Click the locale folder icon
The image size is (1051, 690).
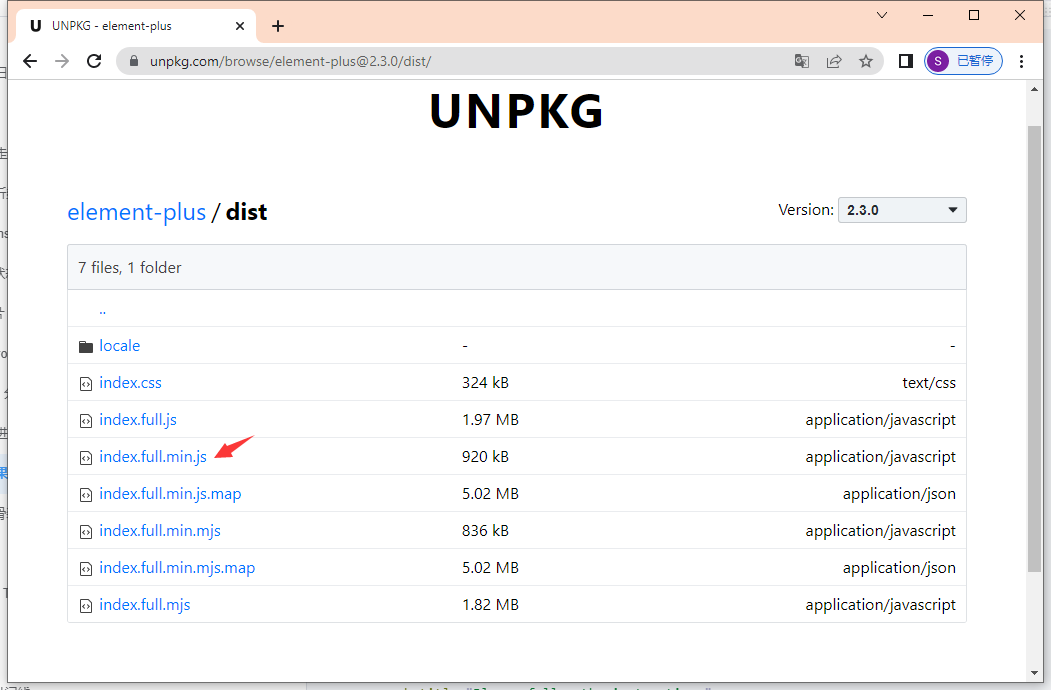86,346
